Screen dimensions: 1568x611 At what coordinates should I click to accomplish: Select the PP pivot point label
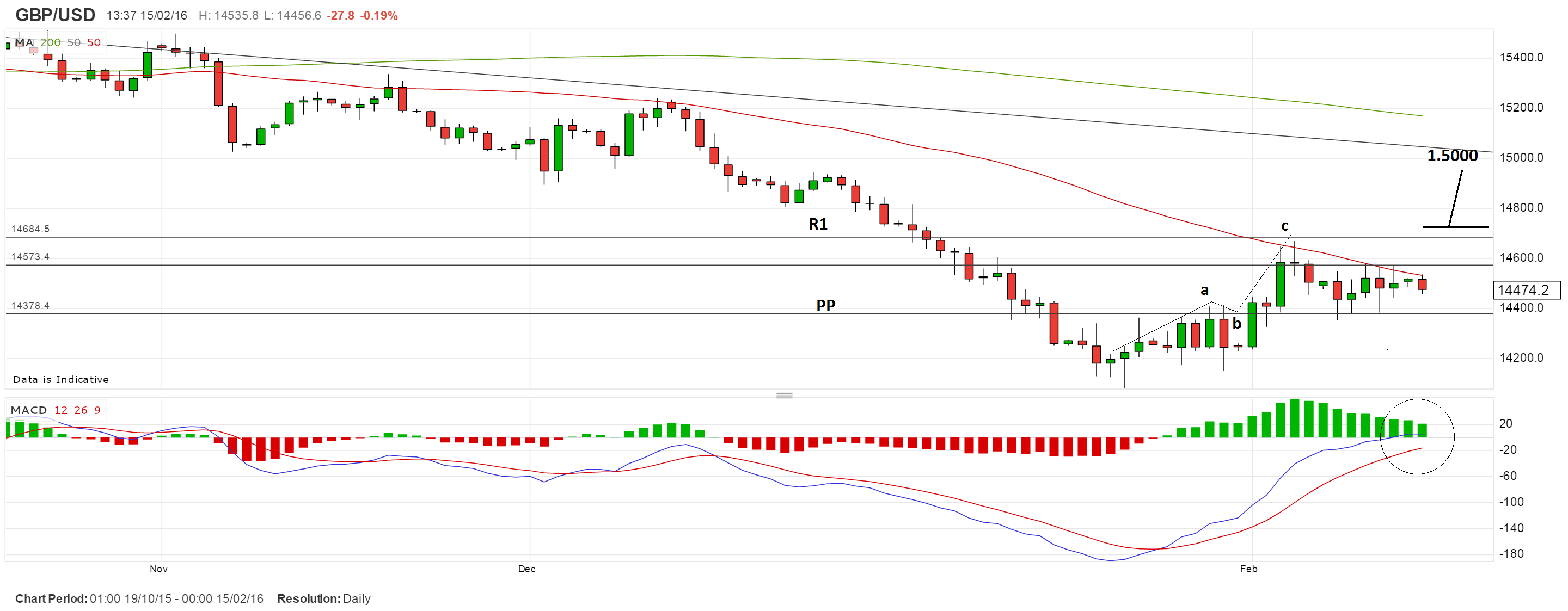pyautogui.click(x=825, y=305)
